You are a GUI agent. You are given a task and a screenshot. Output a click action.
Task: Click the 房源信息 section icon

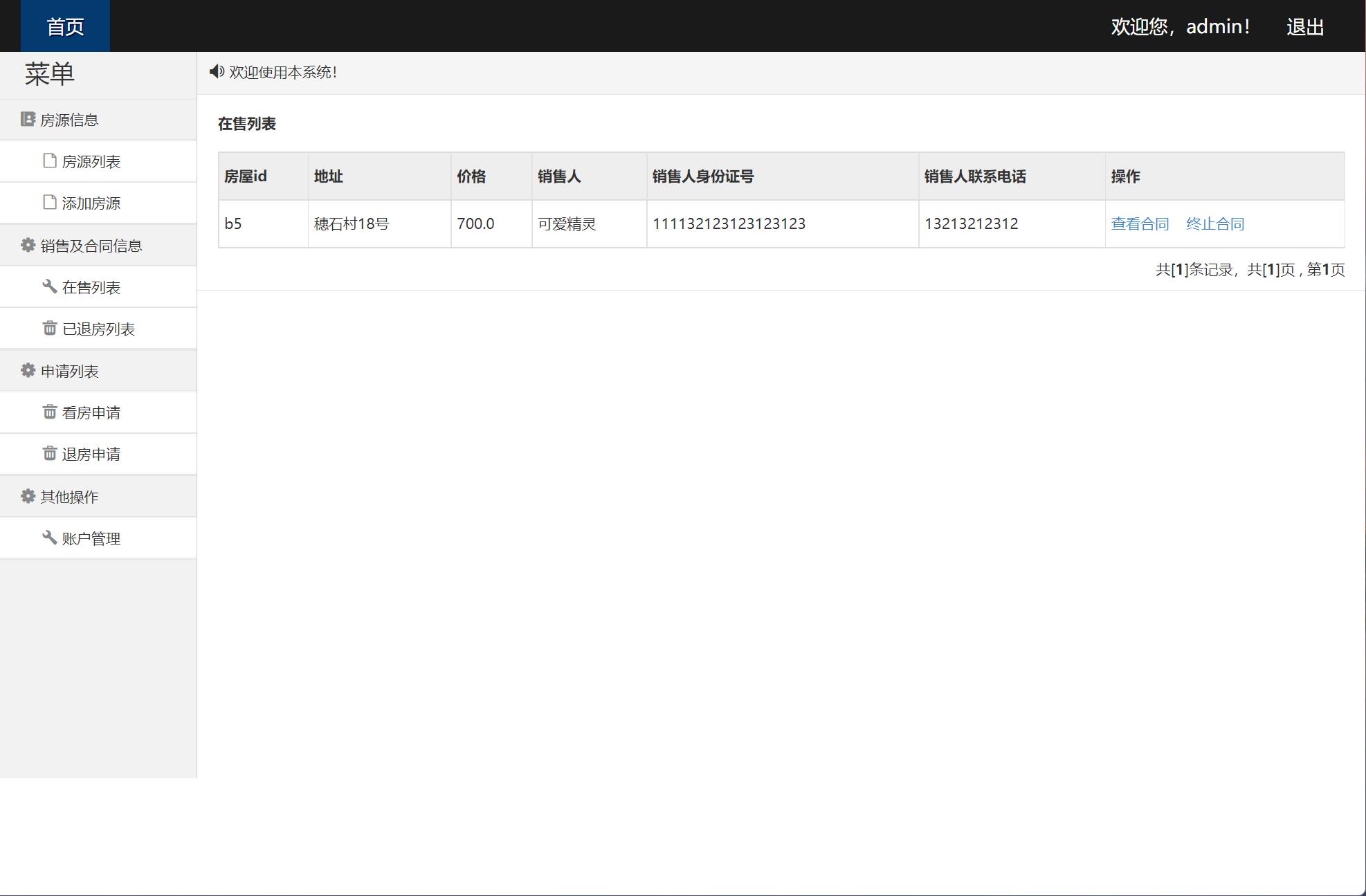pos(28,120)
